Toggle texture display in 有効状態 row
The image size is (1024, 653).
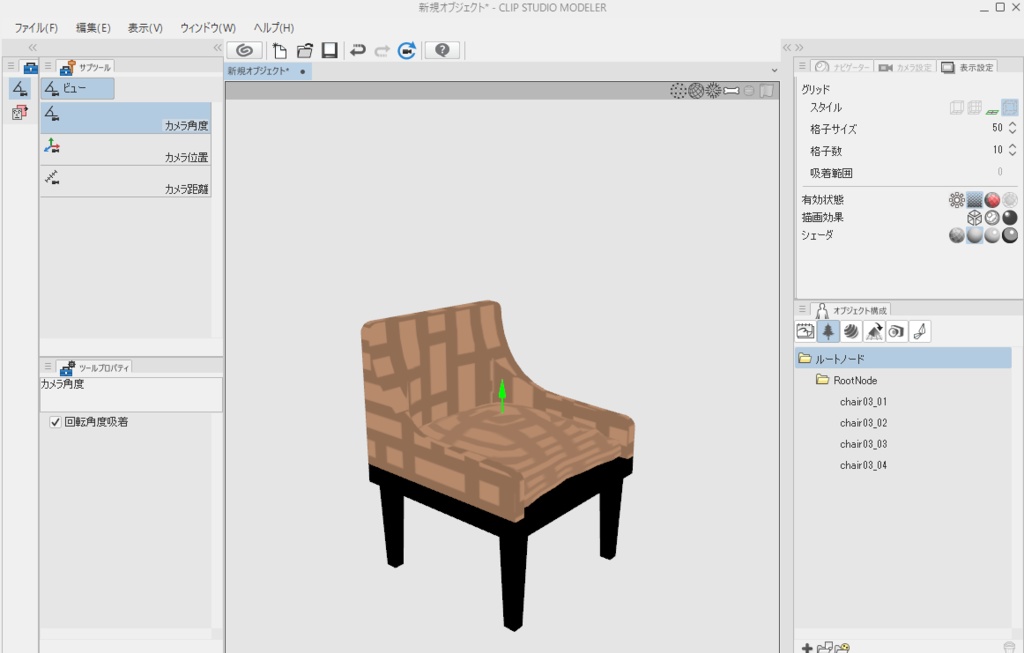pyautogui.click(x=974, y=200)
